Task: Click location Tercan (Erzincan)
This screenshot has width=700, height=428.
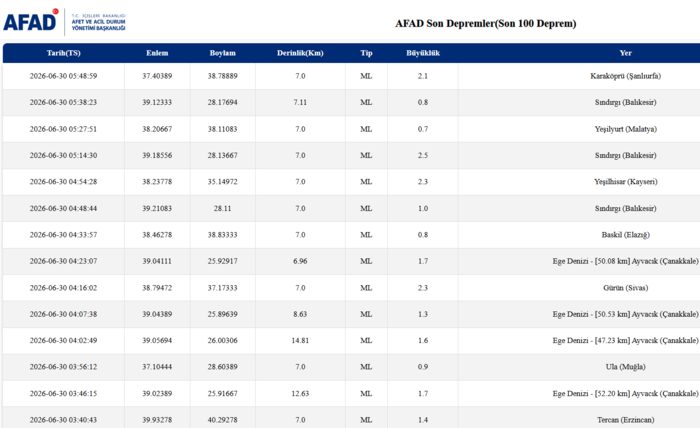Action: (x=625, y=420)
